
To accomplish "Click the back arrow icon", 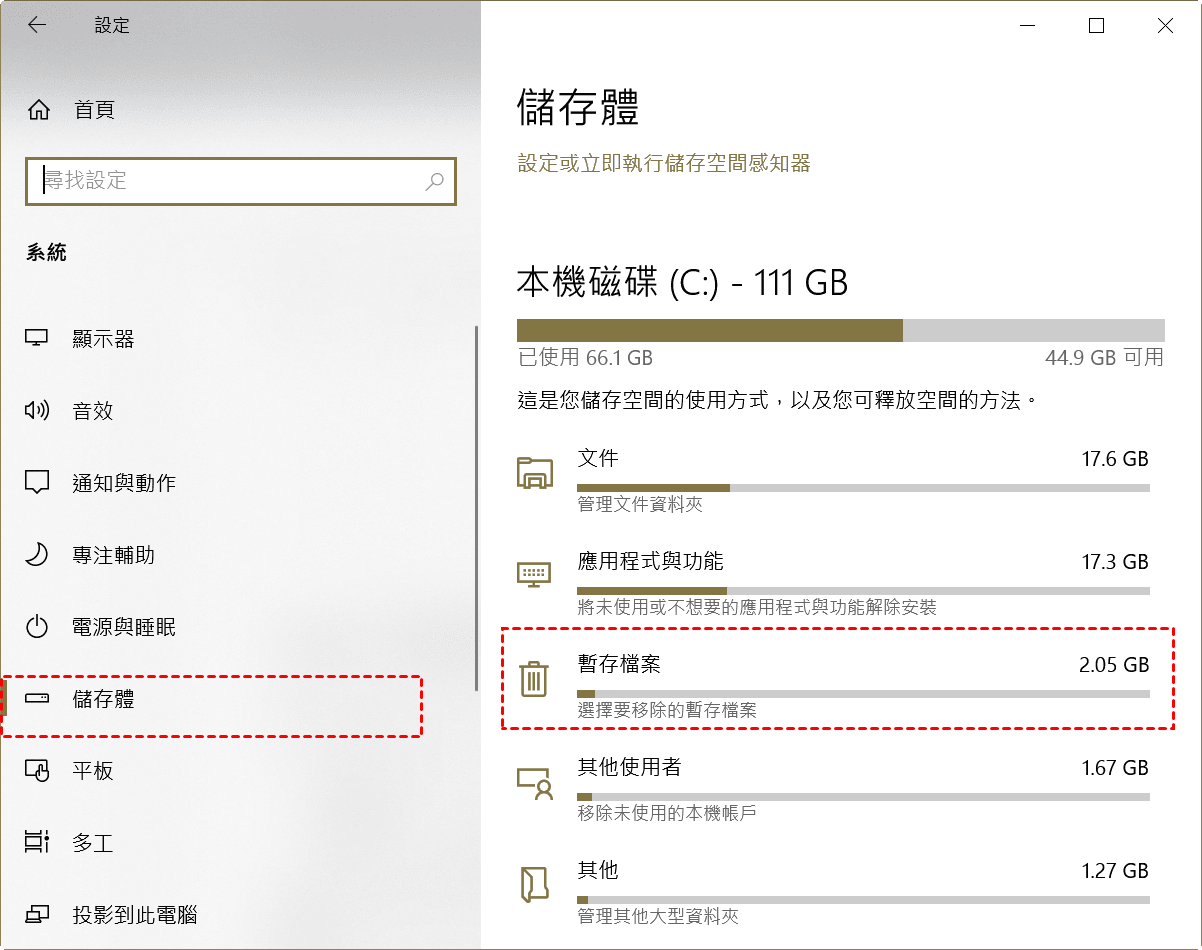I will [37, 26].
